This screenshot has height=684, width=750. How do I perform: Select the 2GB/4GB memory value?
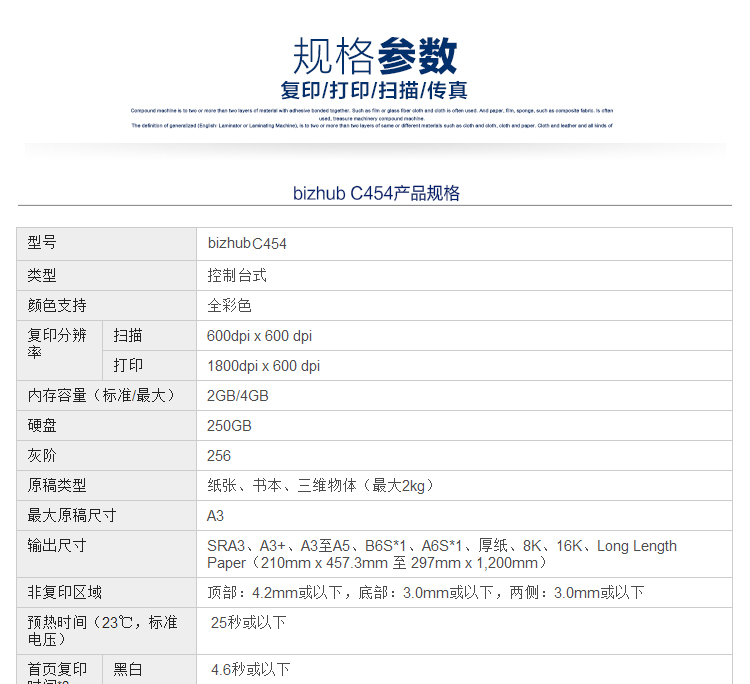237,396
